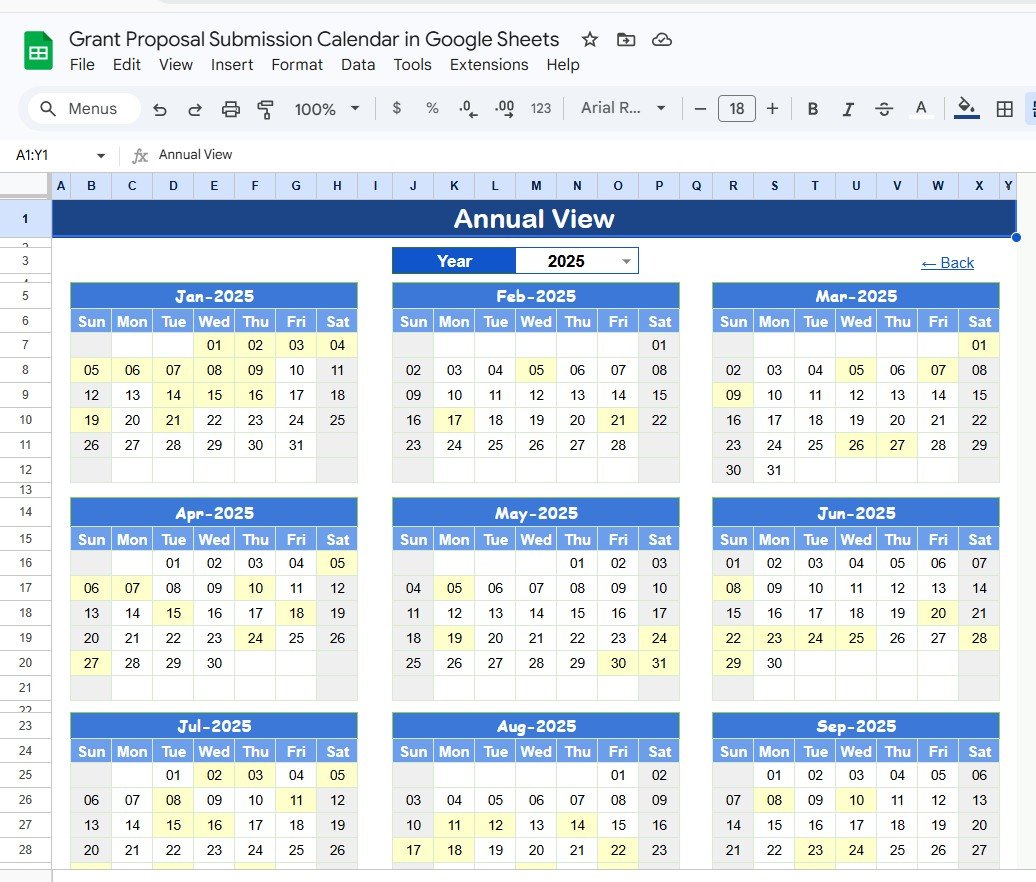Open the Edit menu

126,65
